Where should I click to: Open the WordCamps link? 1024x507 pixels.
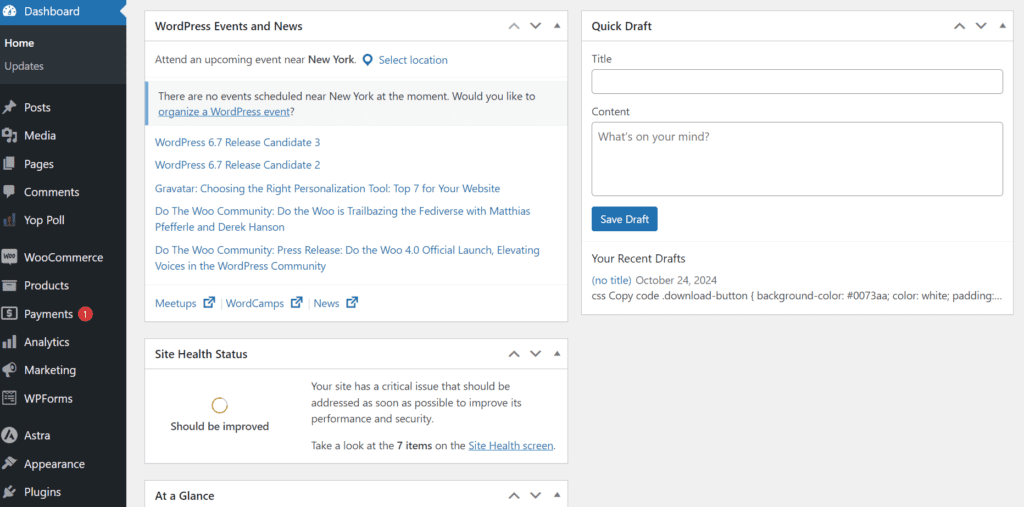pos(255,303)
